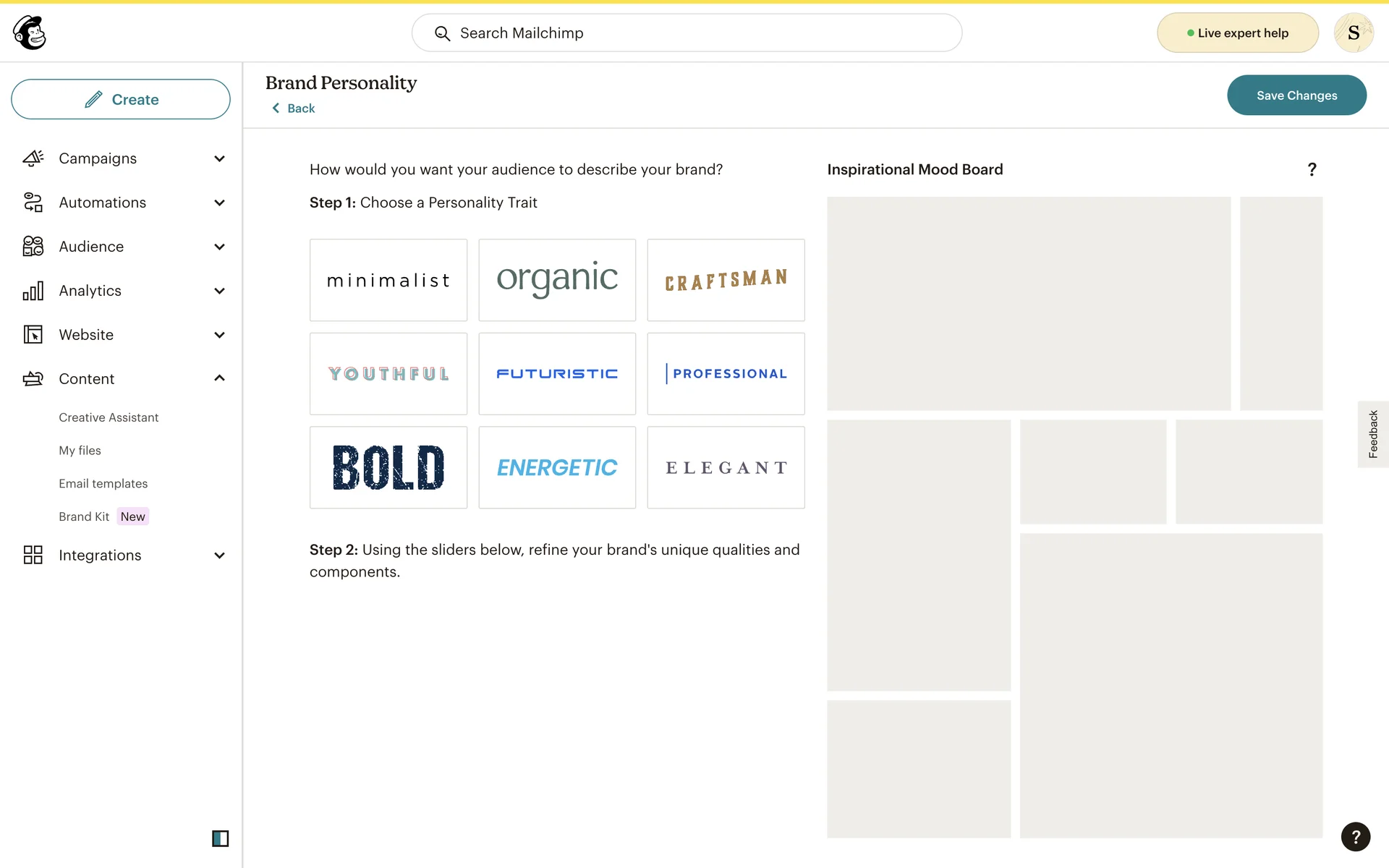Expand the Campaigns menu chevron
Viewport: 1389px width, 868px height.
pos(220,158)
